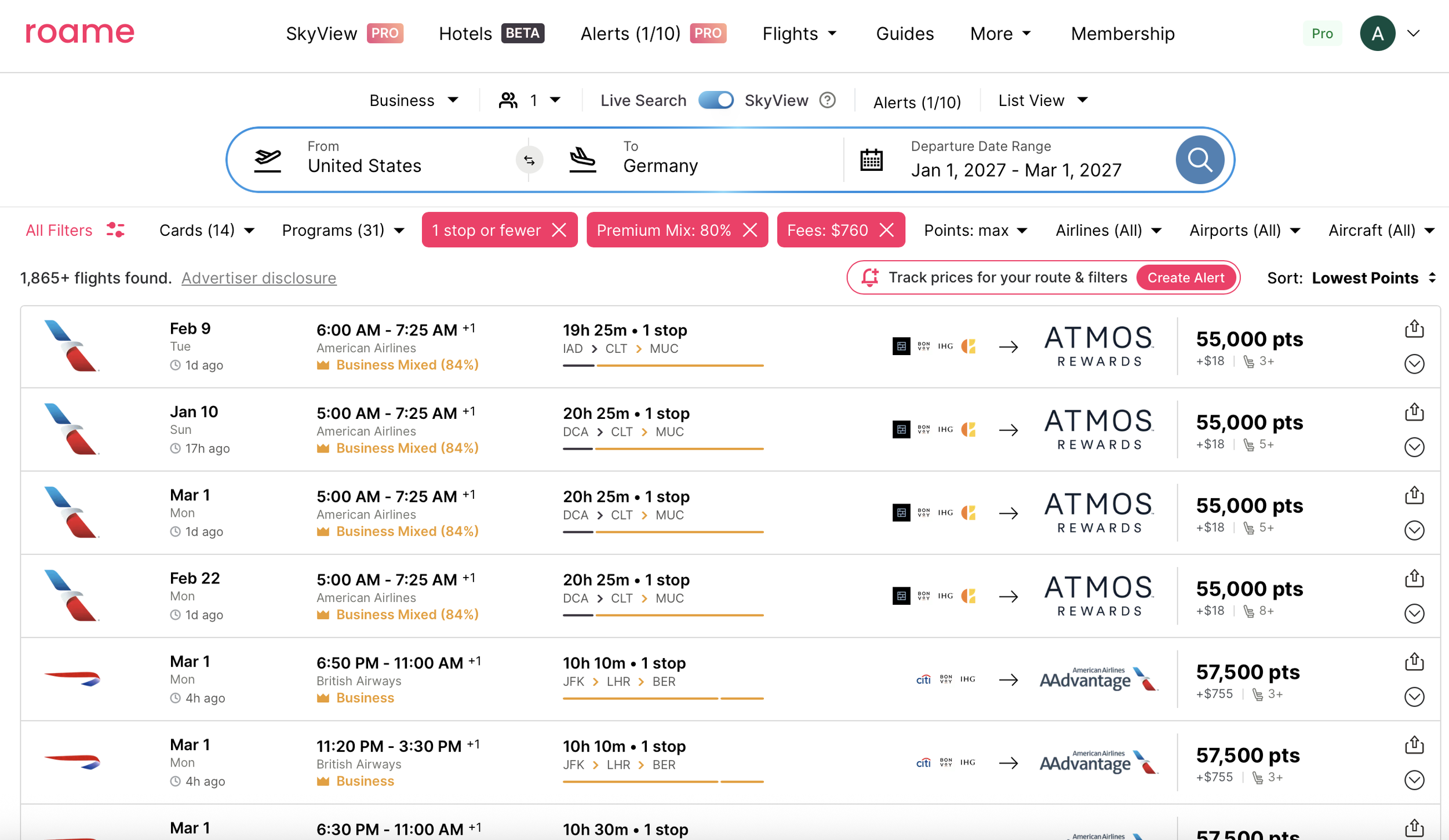Click the departure plane icon in From field
1449x840 pixels.
(268, 160)
